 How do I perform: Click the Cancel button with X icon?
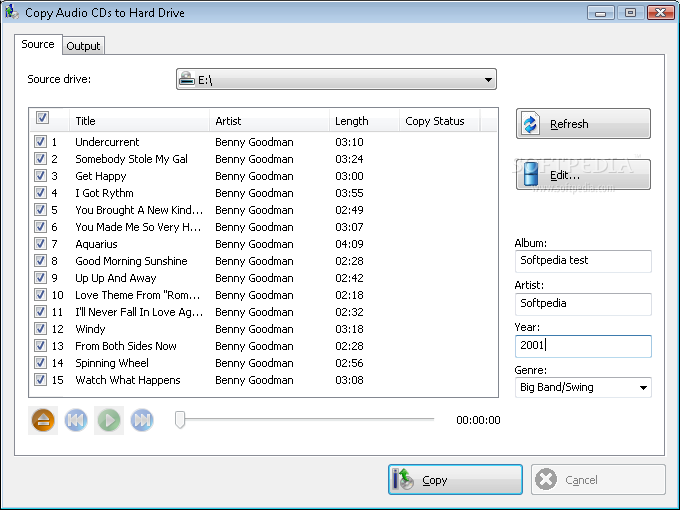click(x=598, y=480)
